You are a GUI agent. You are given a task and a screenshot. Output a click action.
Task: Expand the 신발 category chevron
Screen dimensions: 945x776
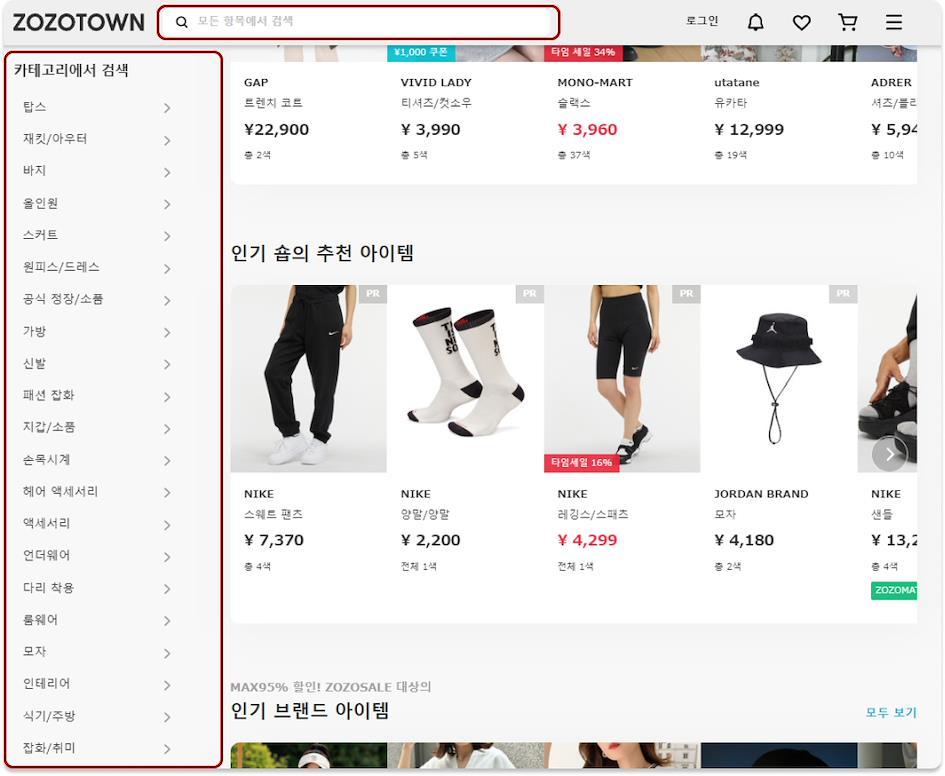[x=167, y=364]
